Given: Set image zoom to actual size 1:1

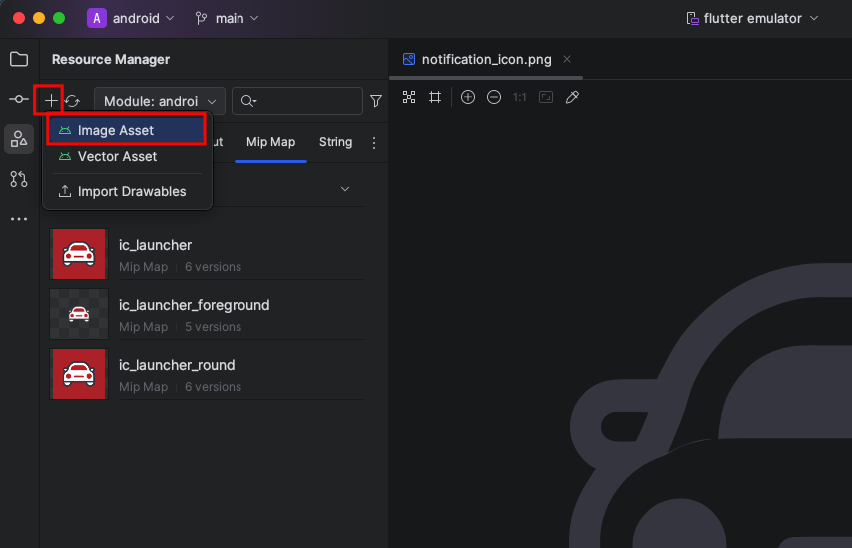Looking at the screenshot, I should 519,97.
